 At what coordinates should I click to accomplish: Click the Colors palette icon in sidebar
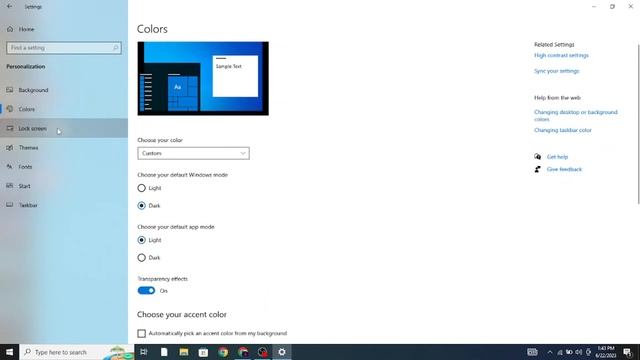click(x=10, y=109)
